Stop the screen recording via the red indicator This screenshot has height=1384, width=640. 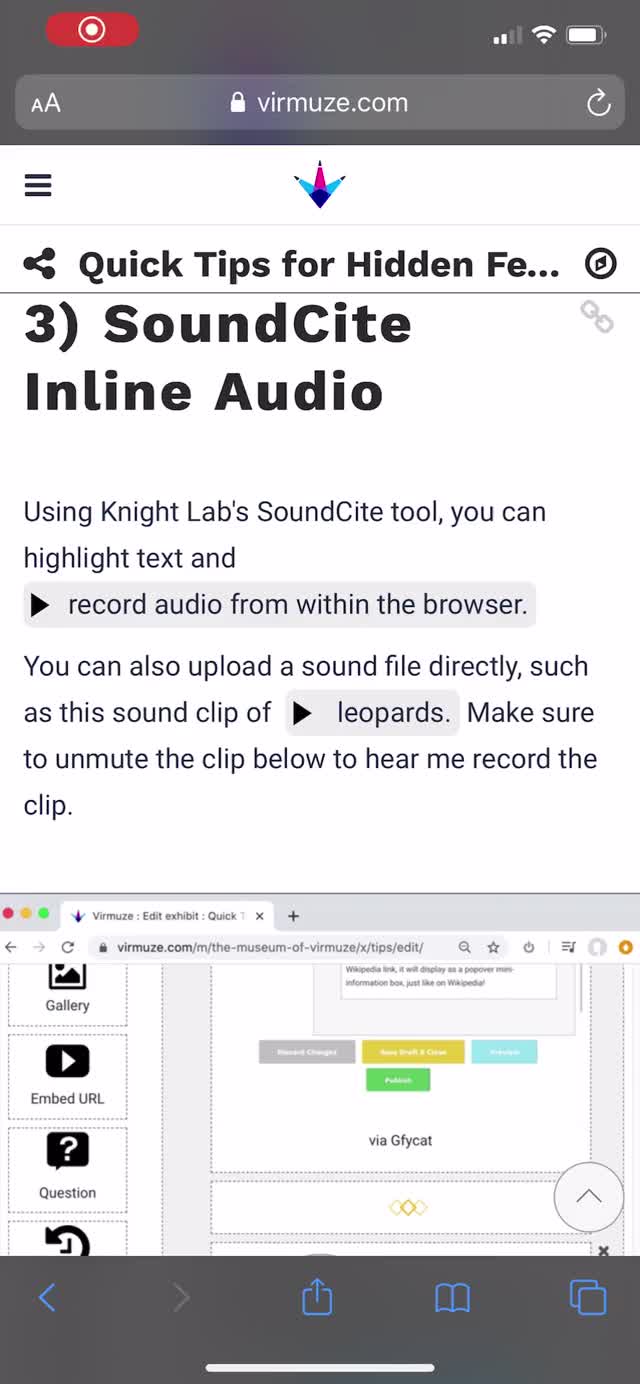(x=92, y=30)
